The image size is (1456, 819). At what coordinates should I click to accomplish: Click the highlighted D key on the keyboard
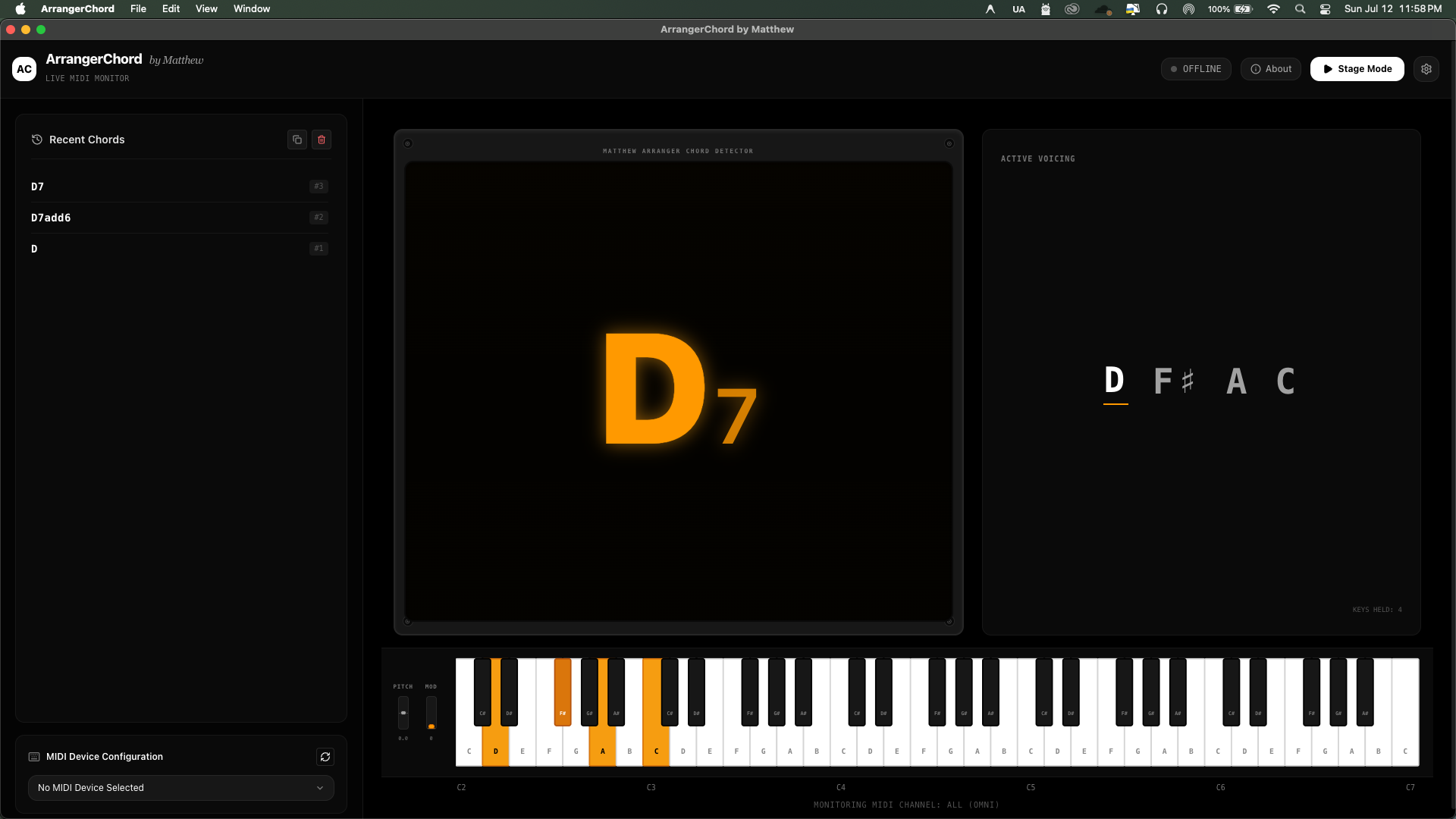click(496, 747)
